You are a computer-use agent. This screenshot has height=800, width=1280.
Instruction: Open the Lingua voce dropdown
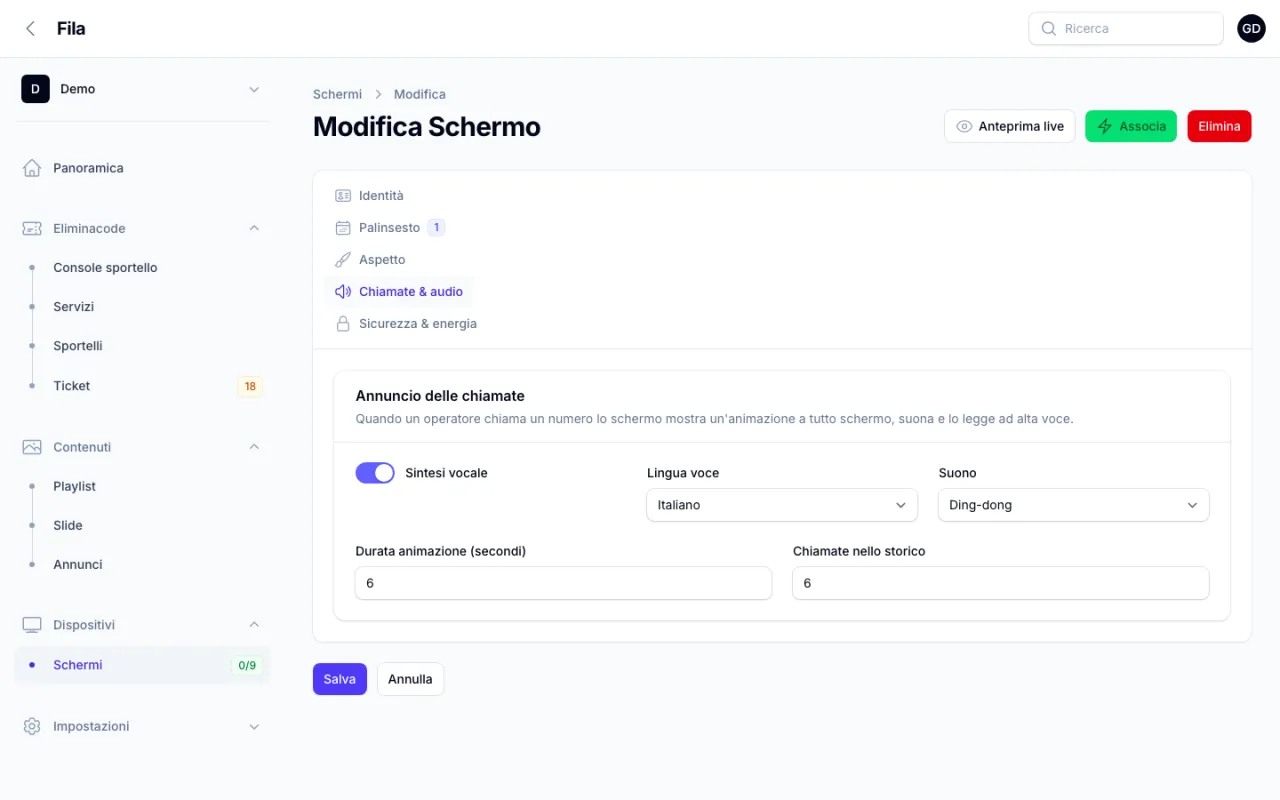pyautogui.click(x=782, y=505)
